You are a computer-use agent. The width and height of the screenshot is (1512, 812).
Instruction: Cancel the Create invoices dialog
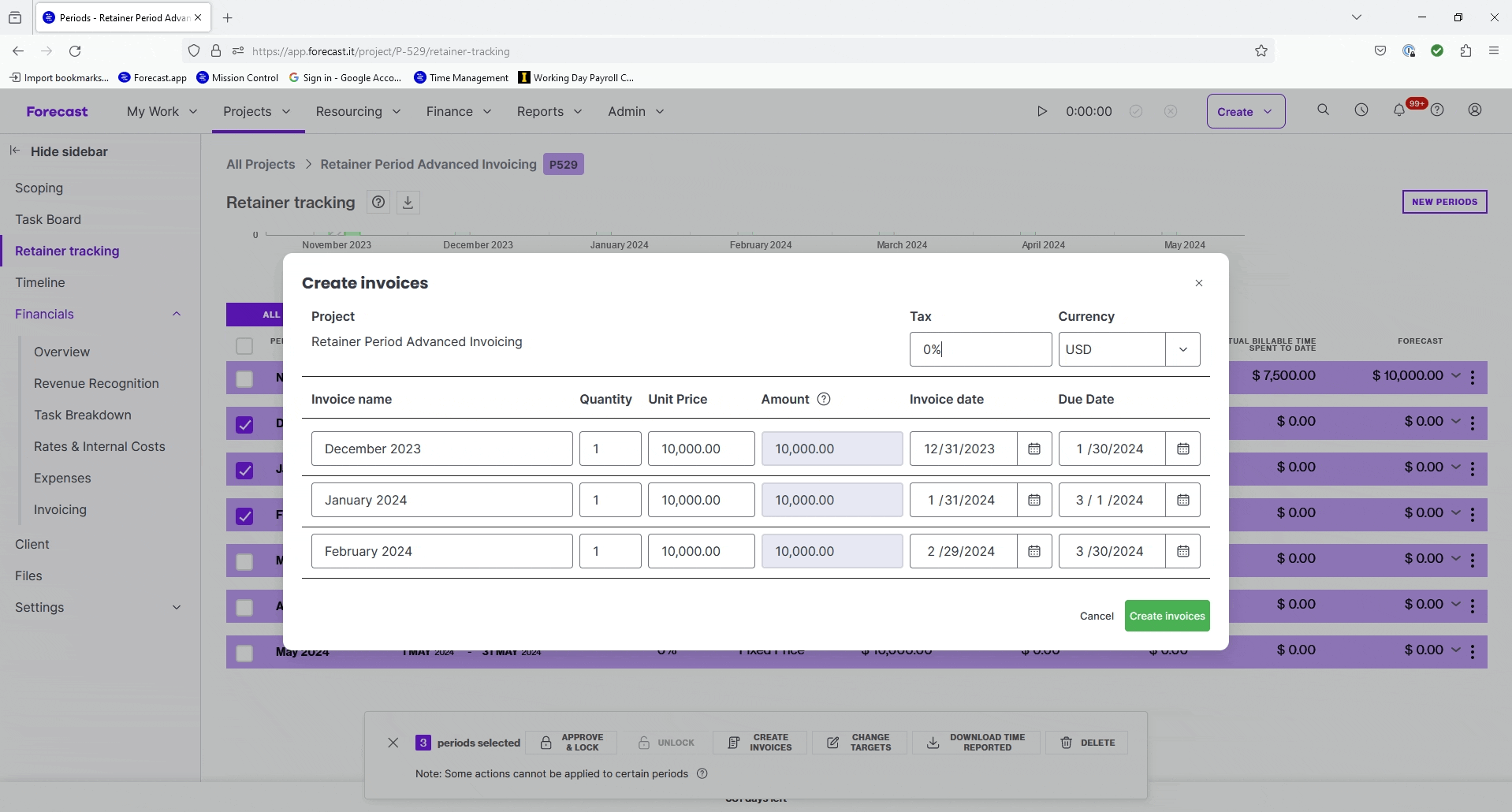coord(1097,616)
